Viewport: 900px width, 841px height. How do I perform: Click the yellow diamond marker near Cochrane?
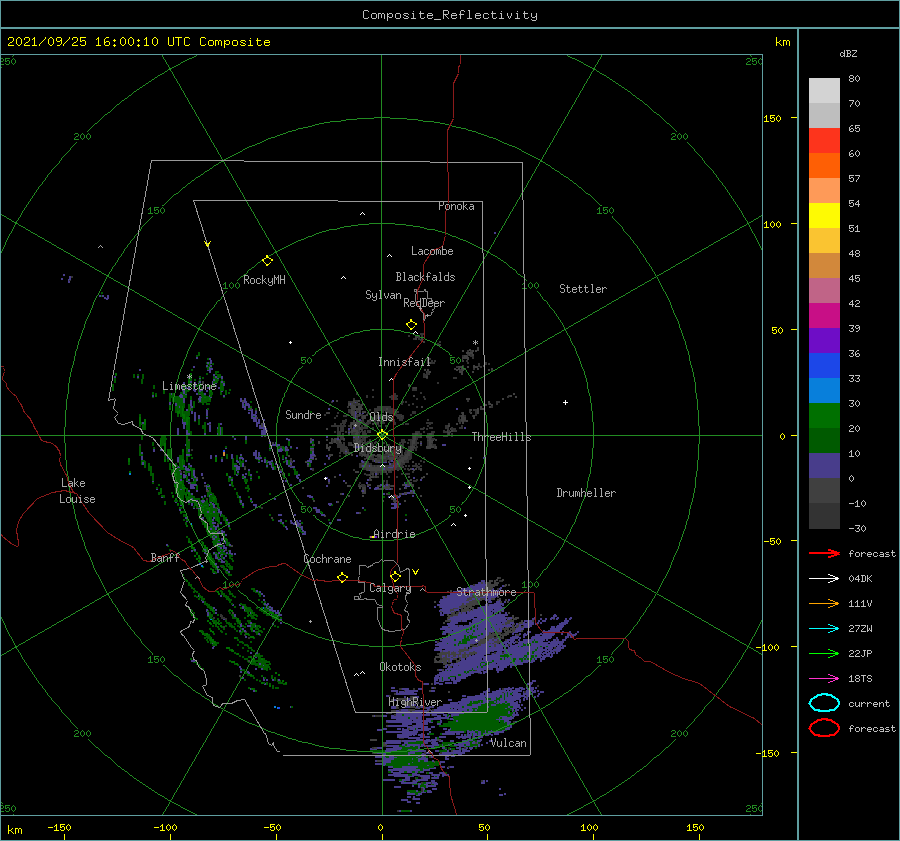(x=343, y=577)
